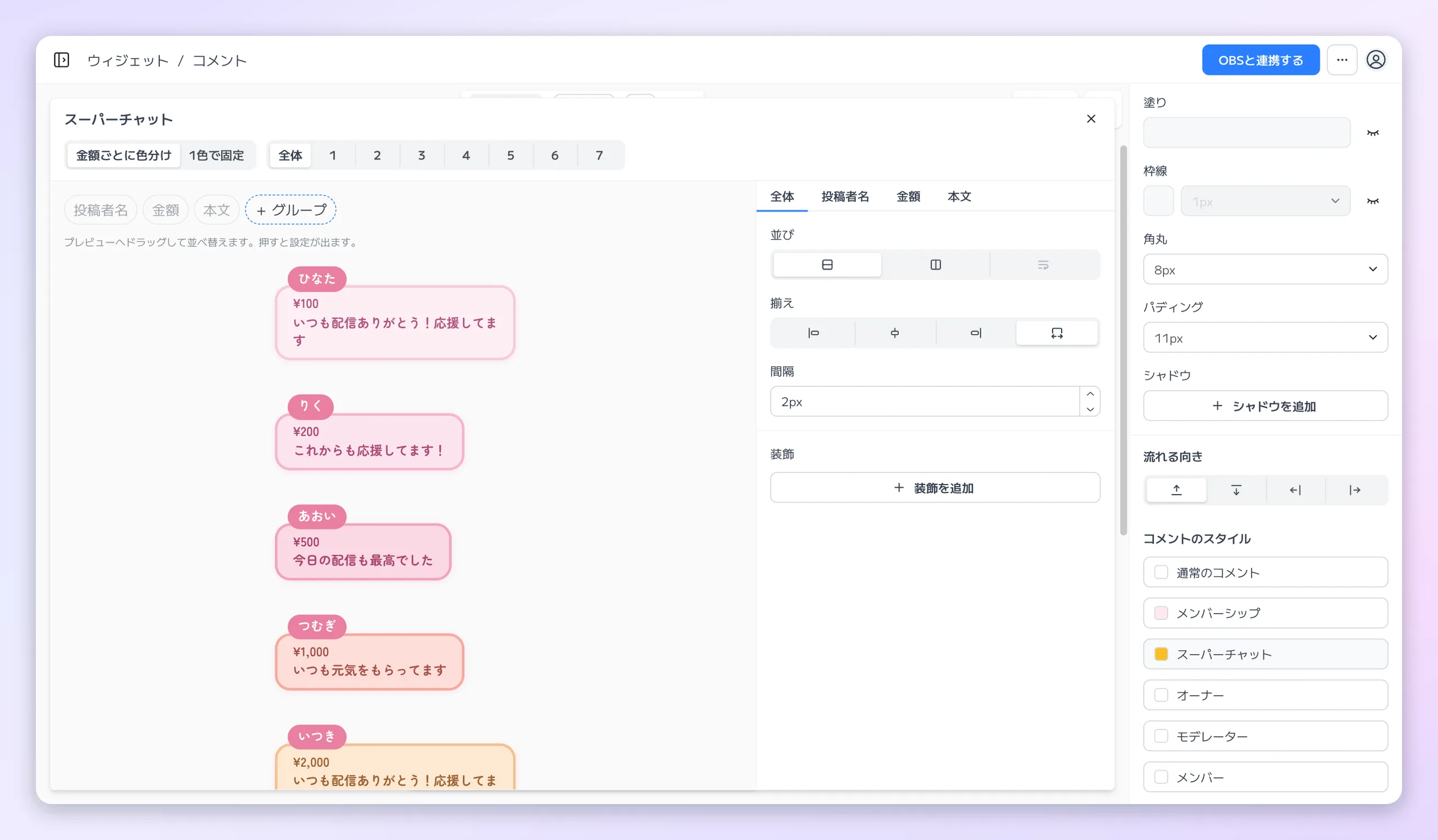Open the three-dots more menu
Image resolution: width=1438 pixels, height=840 pixels.
[x=1341, y=60]
